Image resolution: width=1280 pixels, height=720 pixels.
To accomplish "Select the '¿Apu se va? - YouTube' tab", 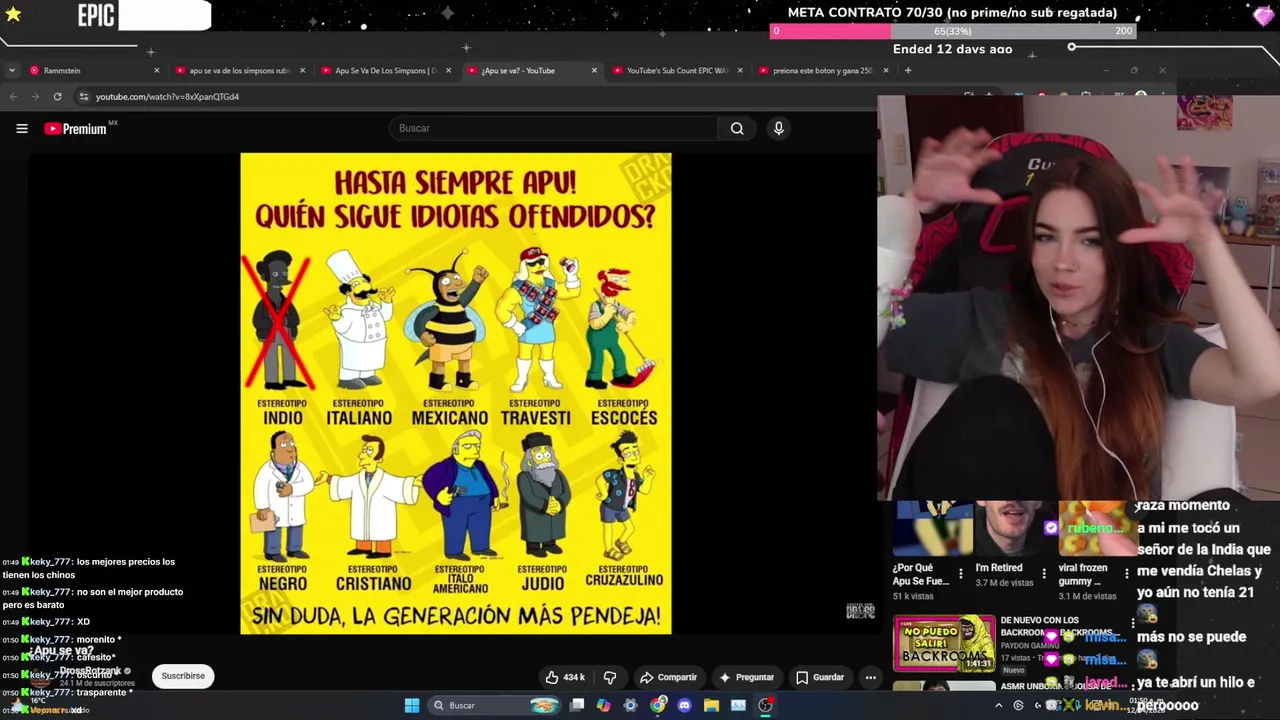I will 532,71.
